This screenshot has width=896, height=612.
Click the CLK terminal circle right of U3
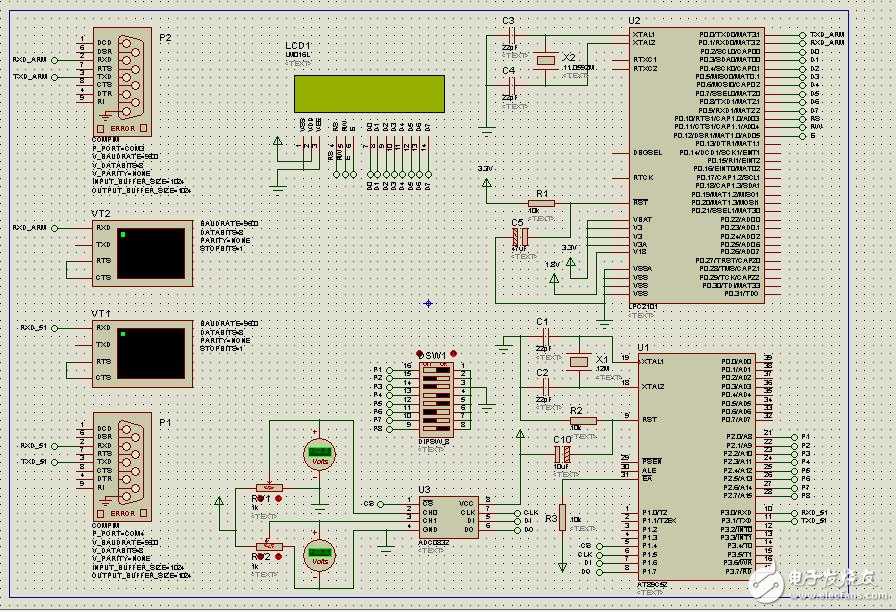pyautogui.click(x=518, y=513)
